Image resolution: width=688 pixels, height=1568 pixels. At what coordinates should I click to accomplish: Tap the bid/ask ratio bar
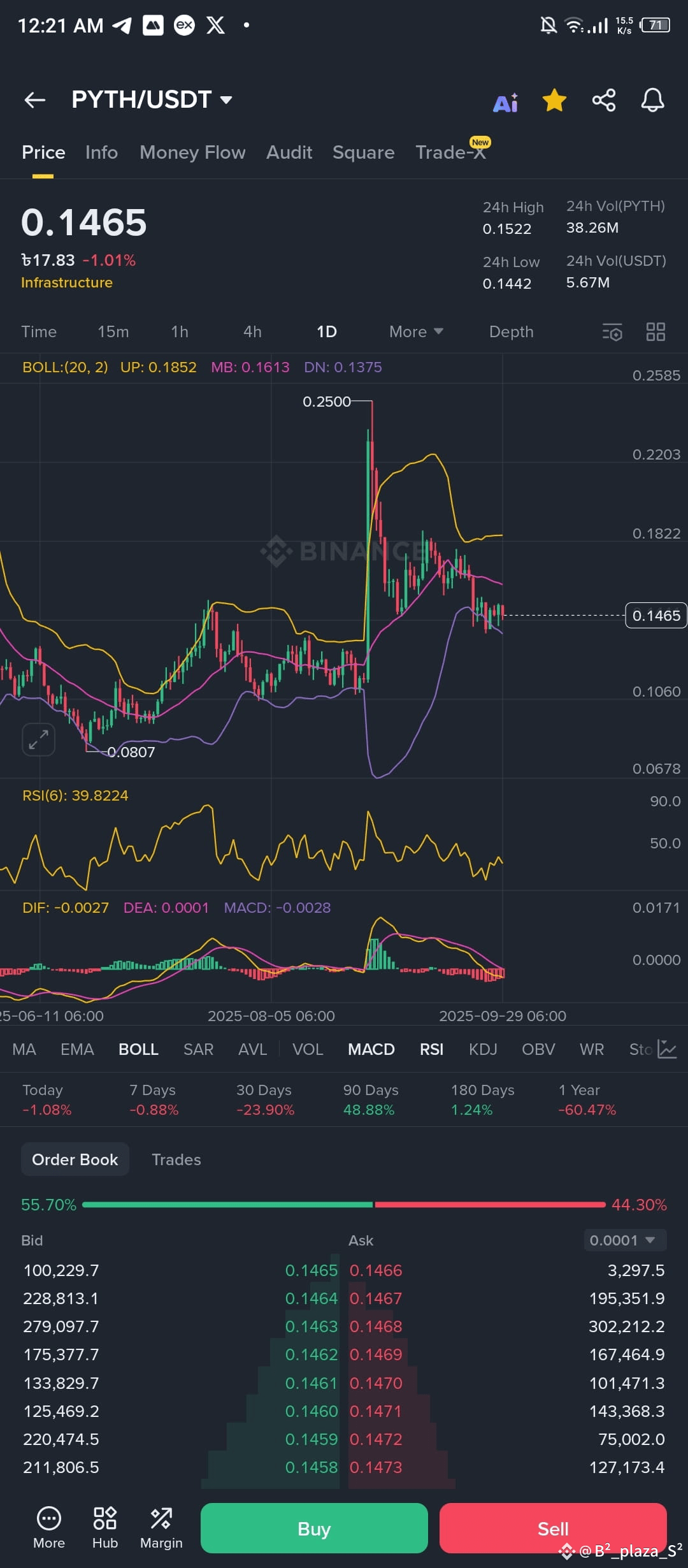point(344,1205)
